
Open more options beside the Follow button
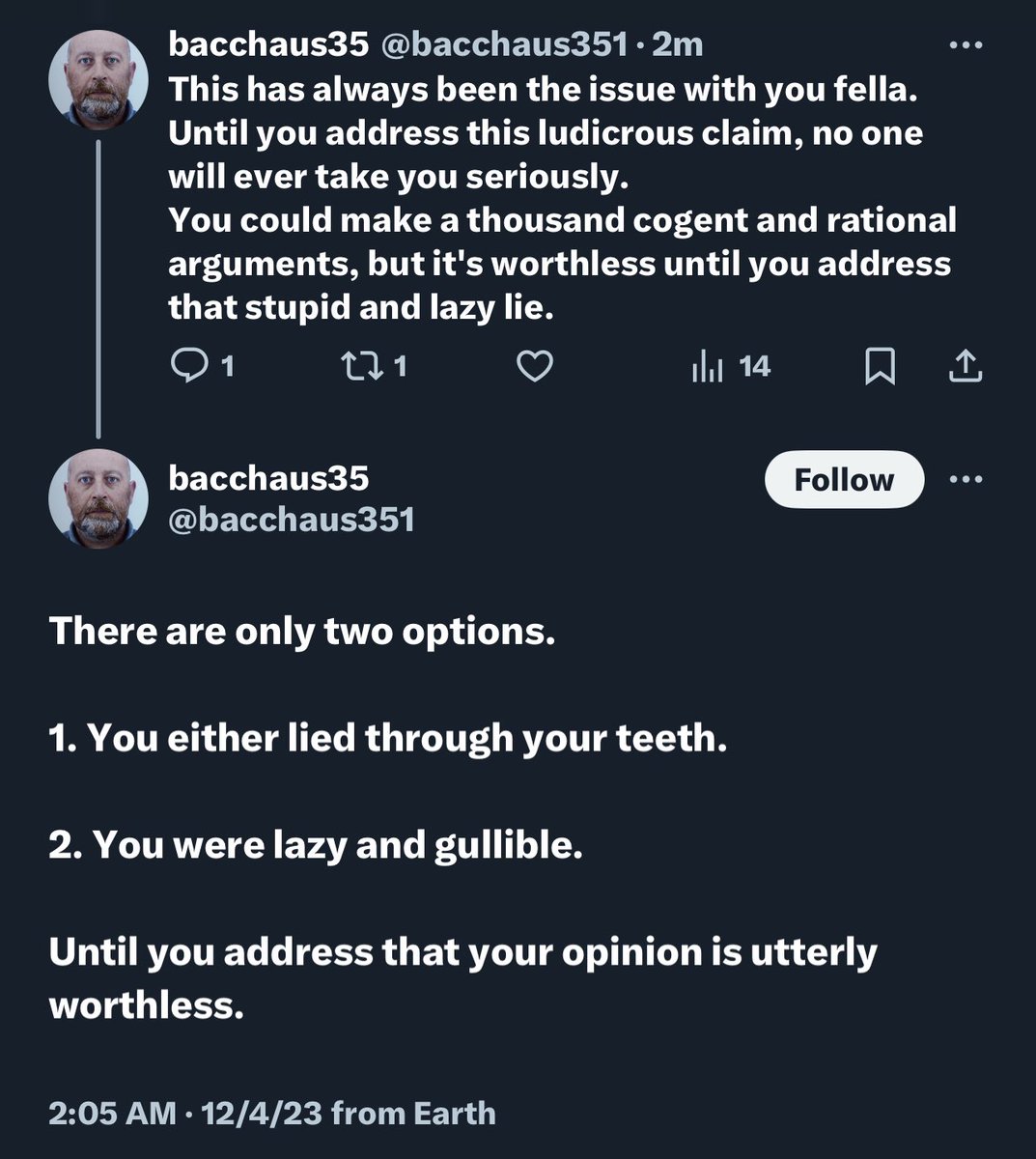[966, 480]
